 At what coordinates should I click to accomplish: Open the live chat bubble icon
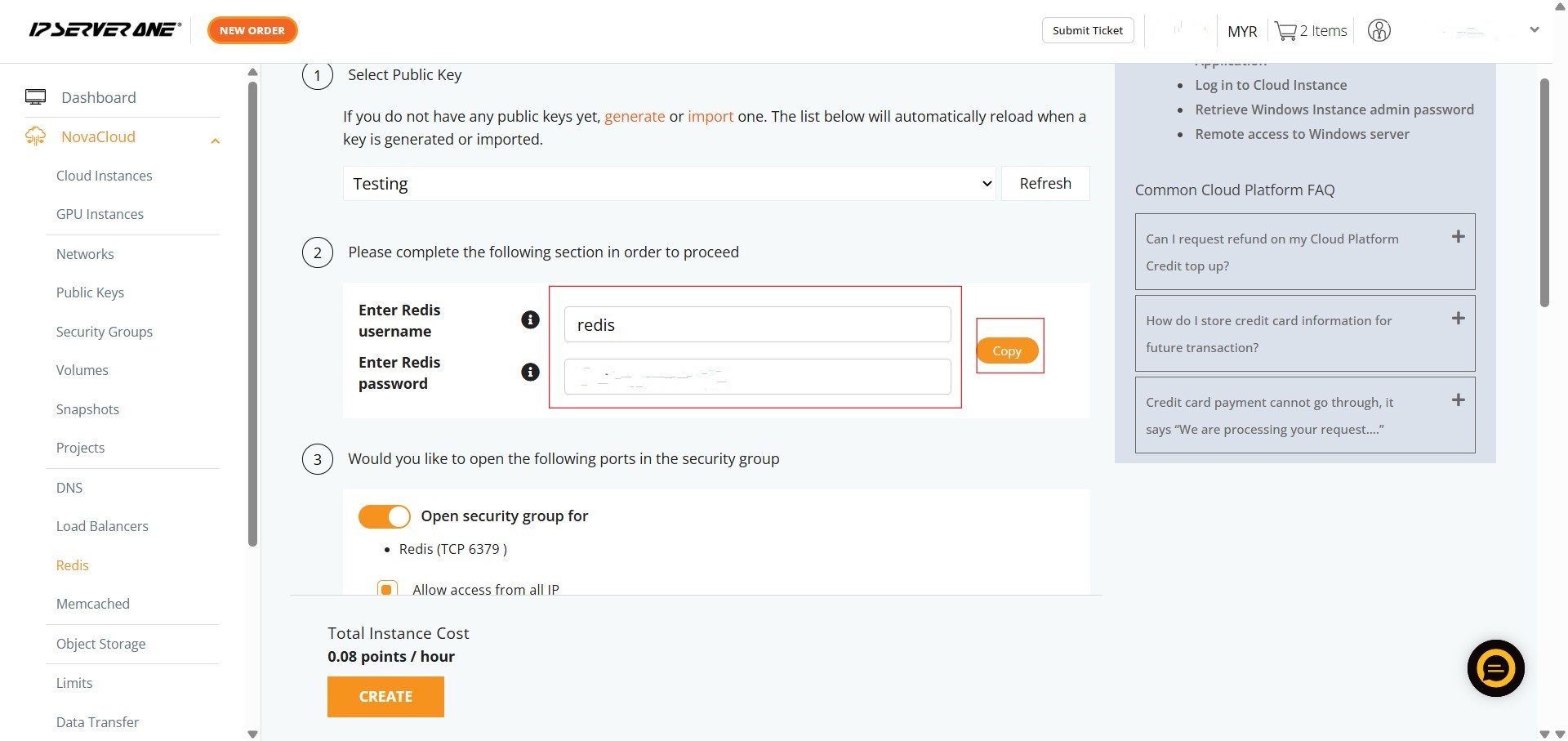point(1494,668)
